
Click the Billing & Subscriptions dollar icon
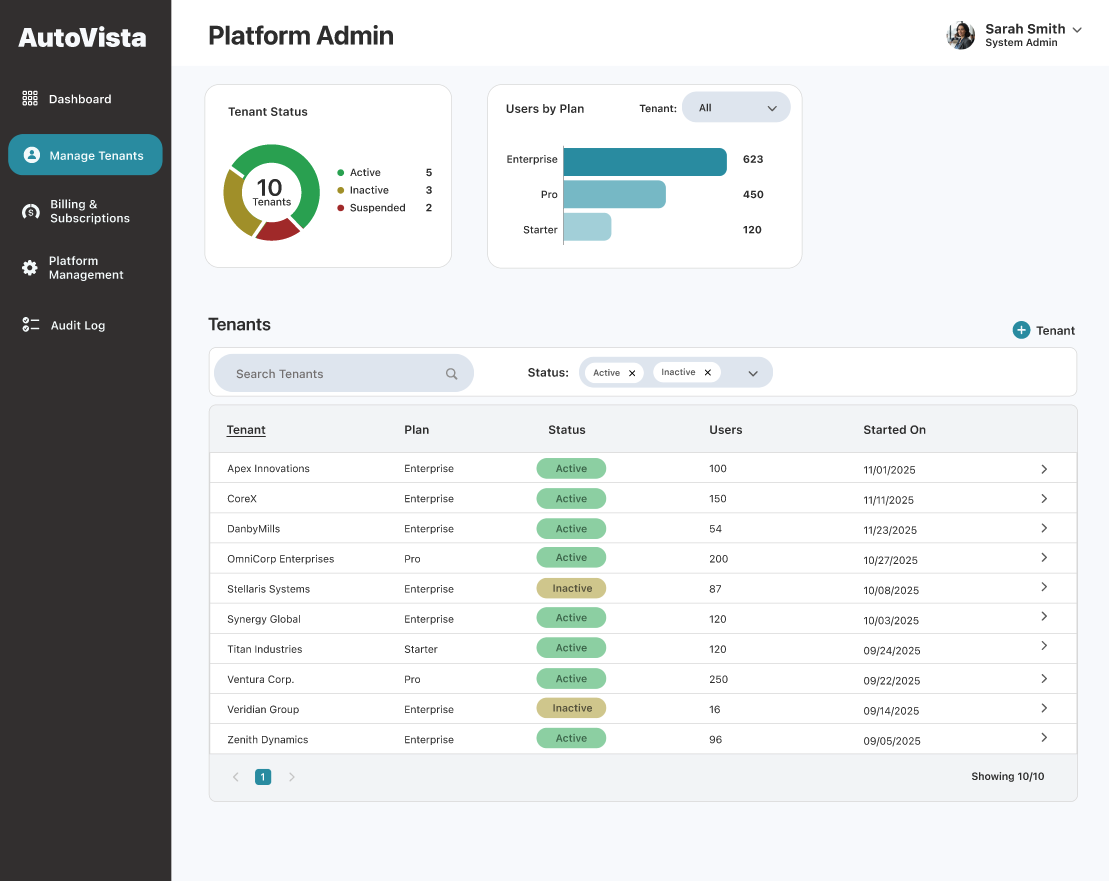31,211
